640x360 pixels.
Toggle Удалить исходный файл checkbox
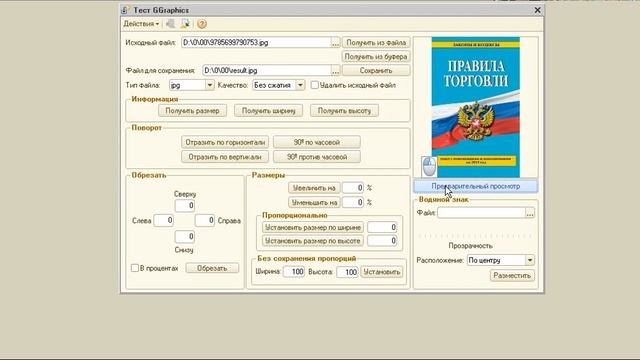coord(314,85)
